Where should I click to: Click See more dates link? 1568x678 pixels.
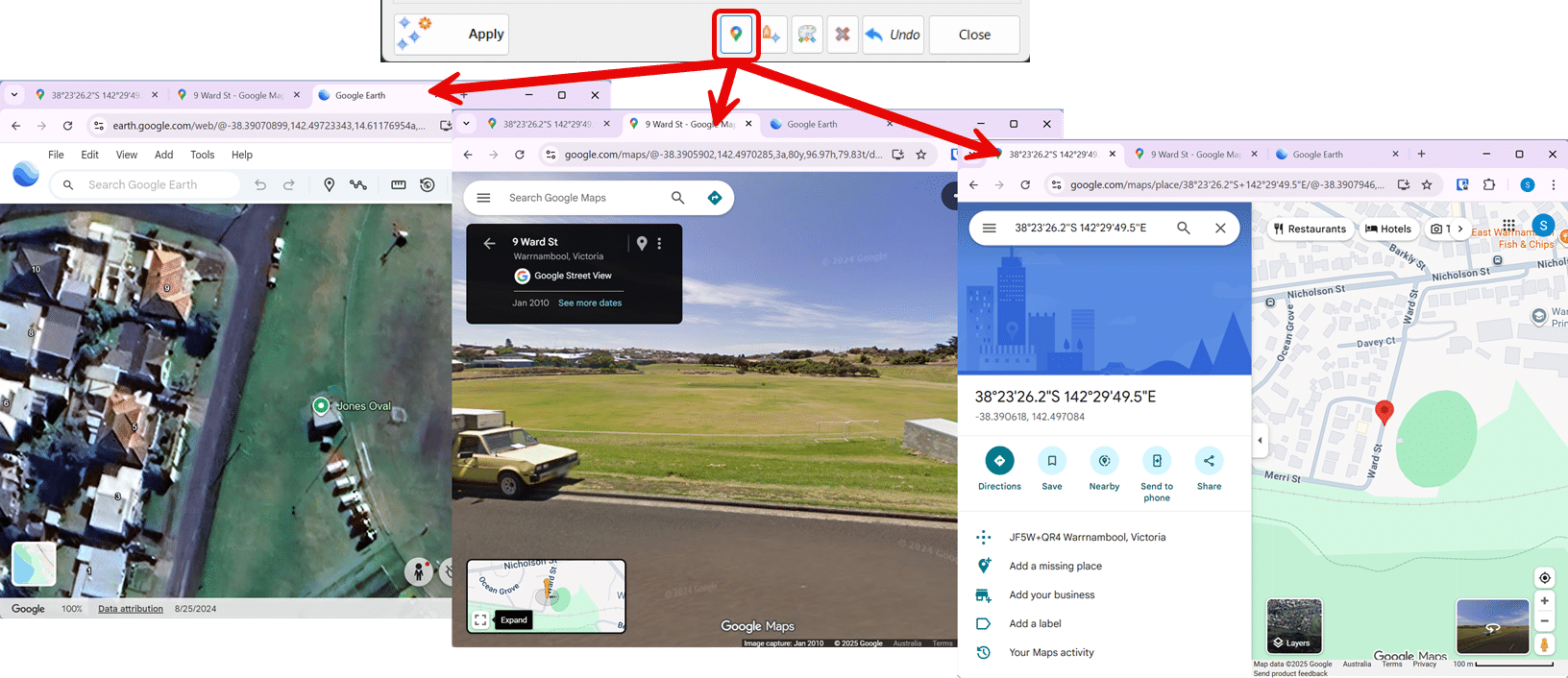tap(590, 303)
